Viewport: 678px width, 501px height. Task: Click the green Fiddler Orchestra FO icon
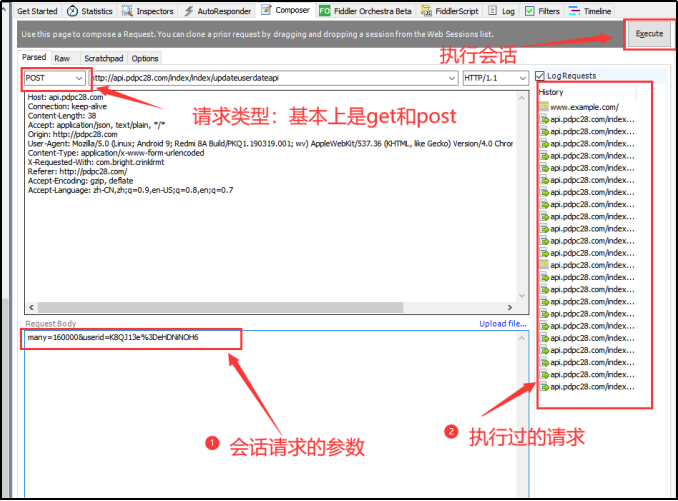pos(324,11)
